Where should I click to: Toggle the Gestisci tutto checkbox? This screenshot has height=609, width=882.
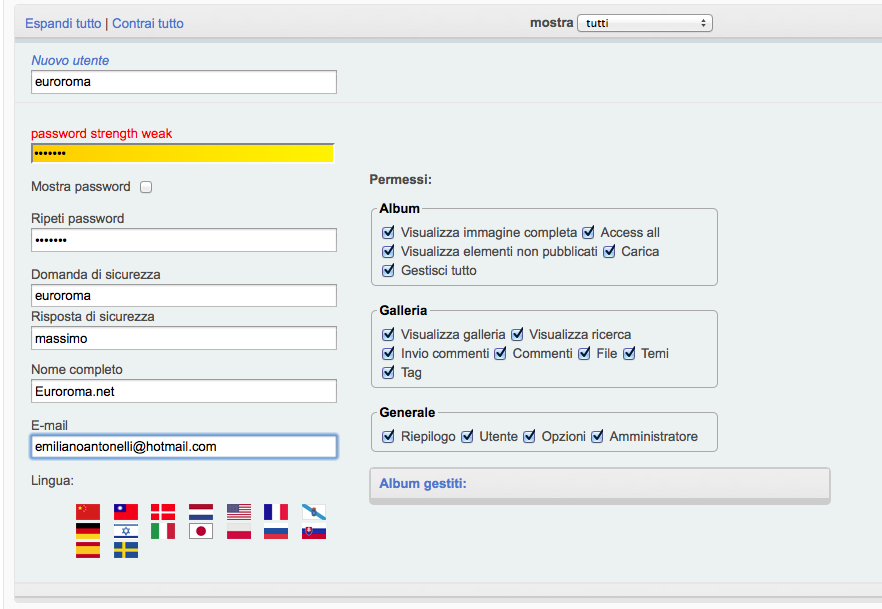(x=388, y=270)
